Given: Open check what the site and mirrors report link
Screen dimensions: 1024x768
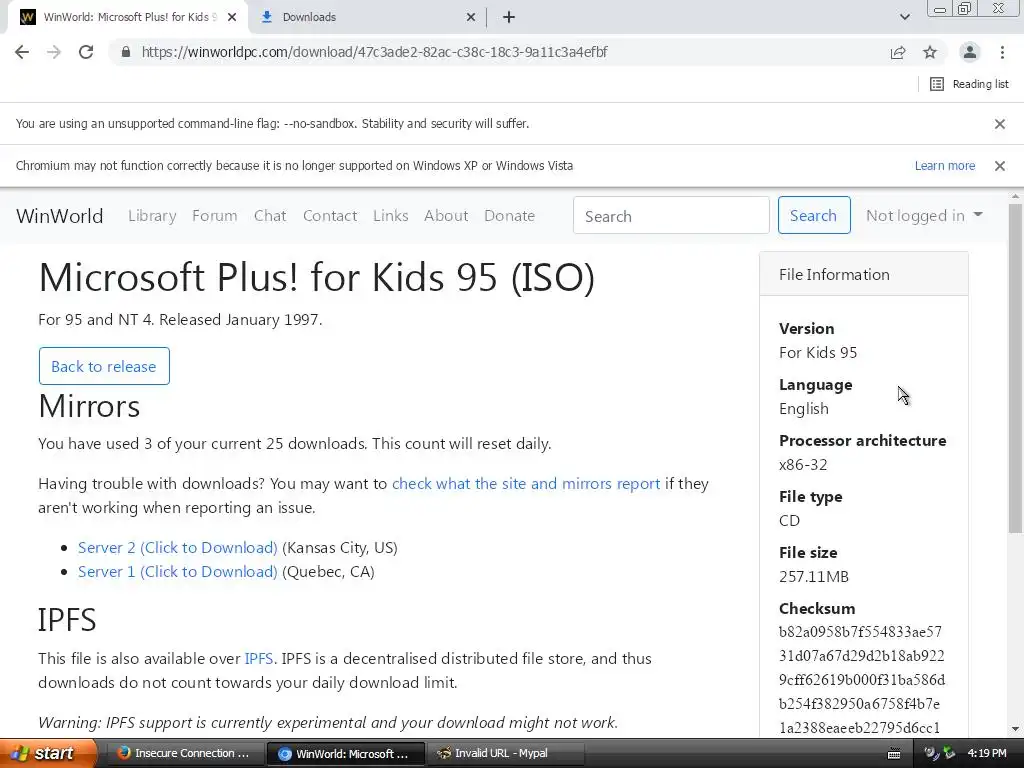Looking at the screenshot, I should 526,484.
